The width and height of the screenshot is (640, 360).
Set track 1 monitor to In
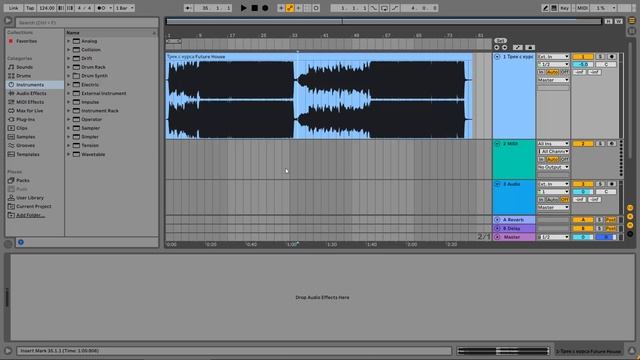[x=541, y=72]
